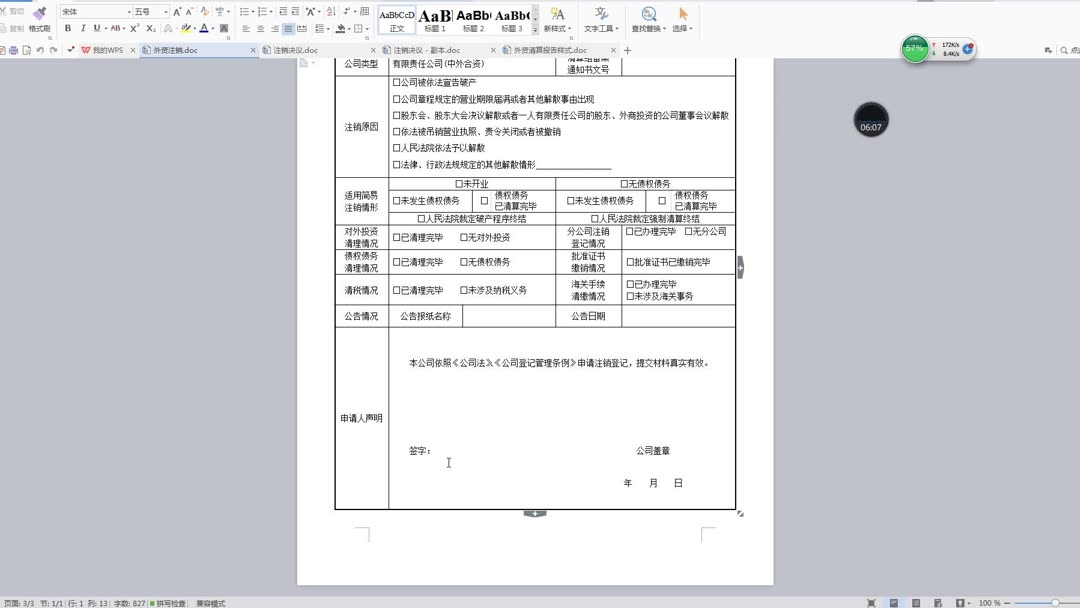The width and height of the screenshot is (1080, 608).
Task: Expand the font color dropdown arrow
Action: [212, 28]
